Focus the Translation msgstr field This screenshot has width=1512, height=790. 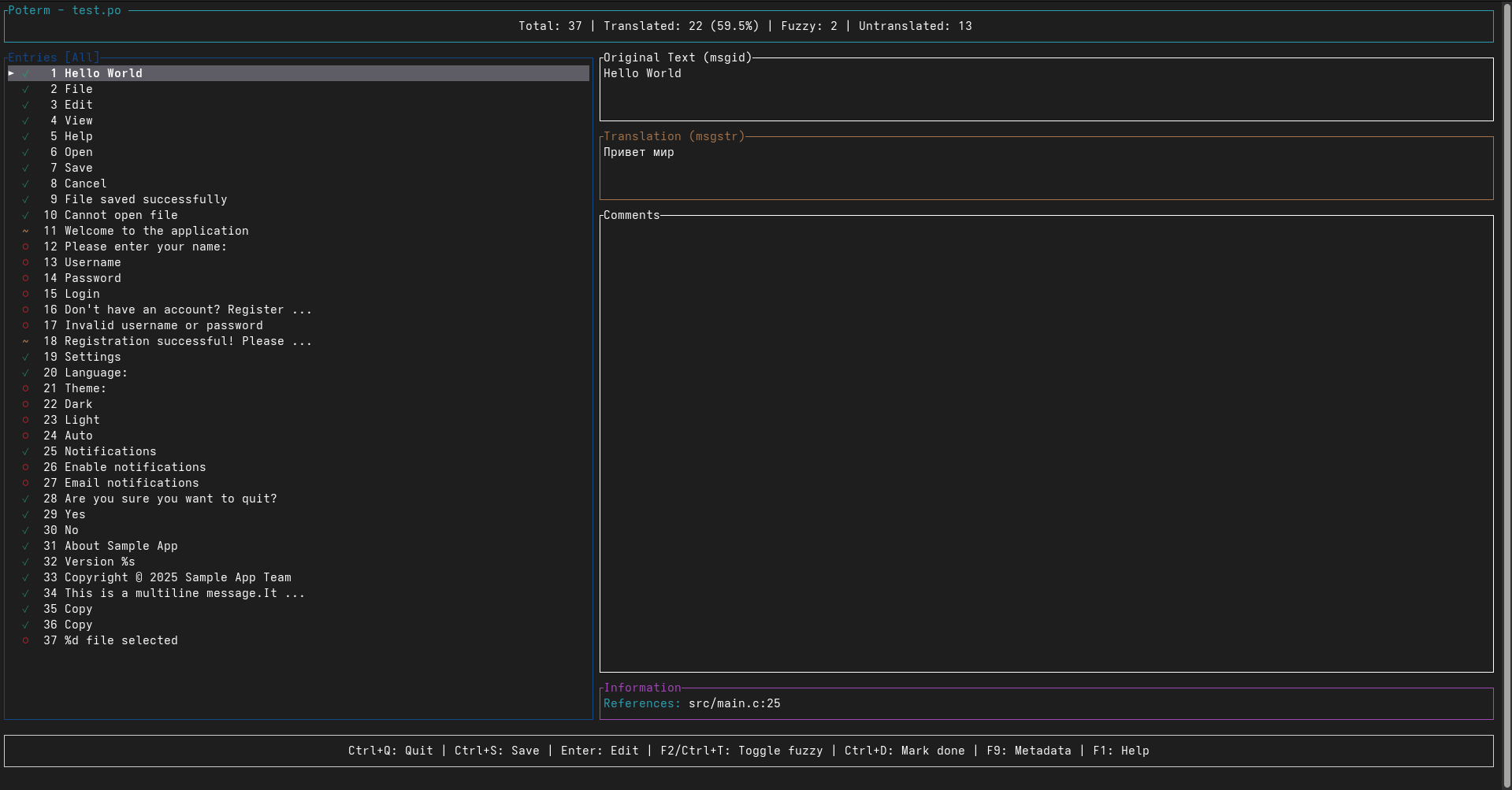1046,168
